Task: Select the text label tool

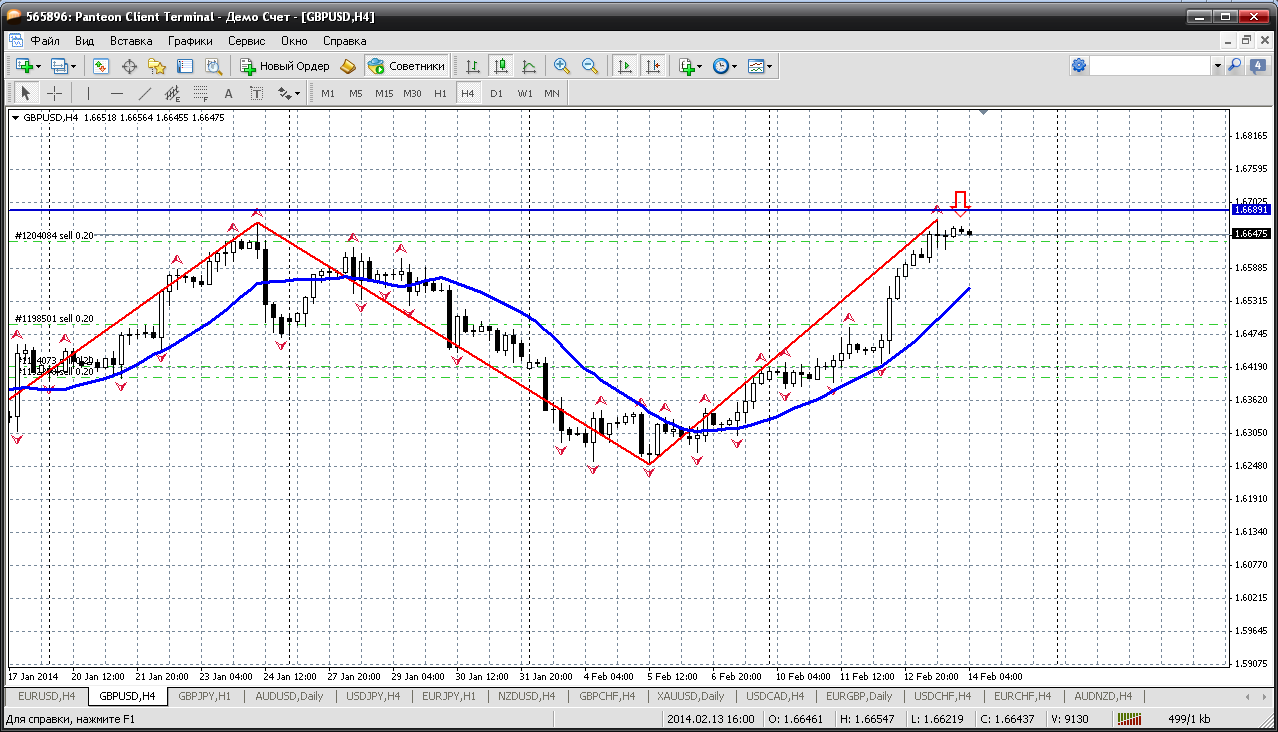Action: 256,93
